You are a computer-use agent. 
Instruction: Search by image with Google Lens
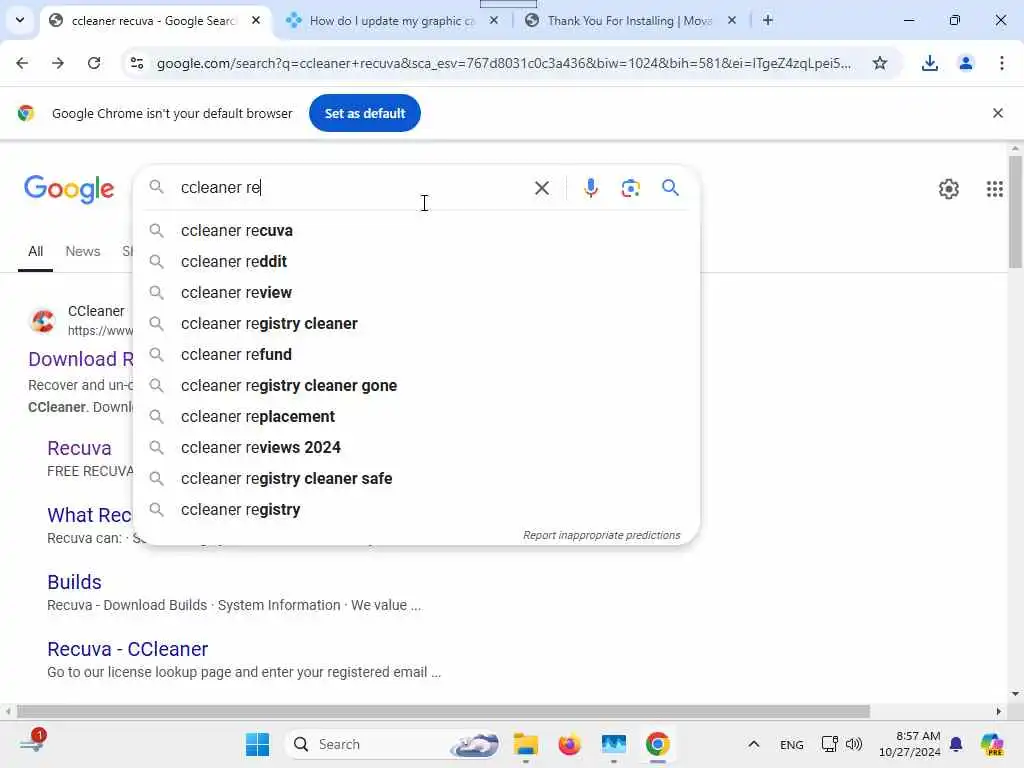(x=630, y=188)
